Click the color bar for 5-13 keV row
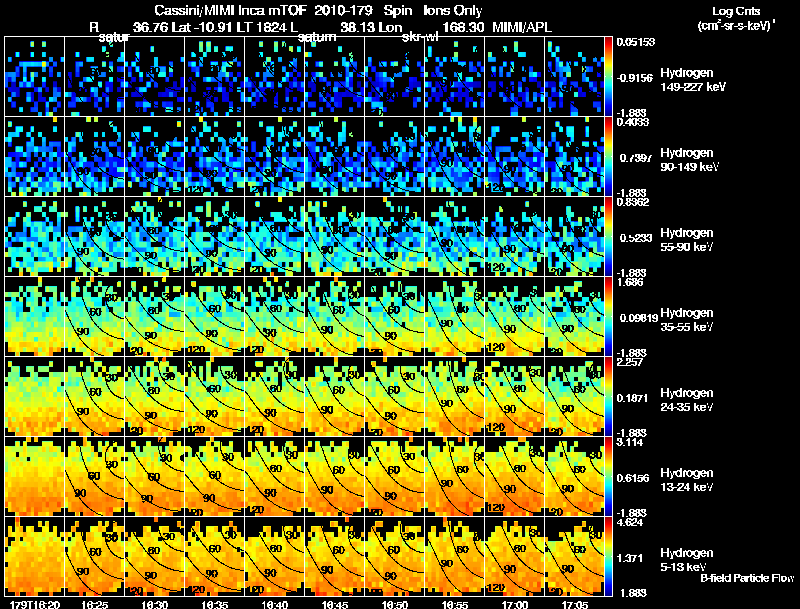The height and width of the screenshot is (609, 800). point(609,556)
